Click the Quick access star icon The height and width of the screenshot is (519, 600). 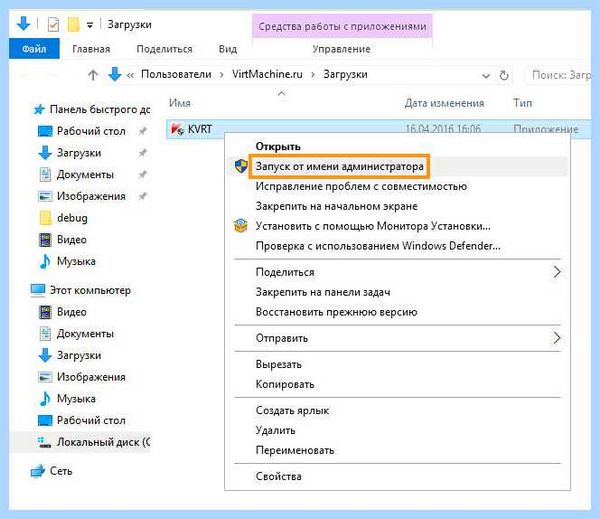pos(39,109)
